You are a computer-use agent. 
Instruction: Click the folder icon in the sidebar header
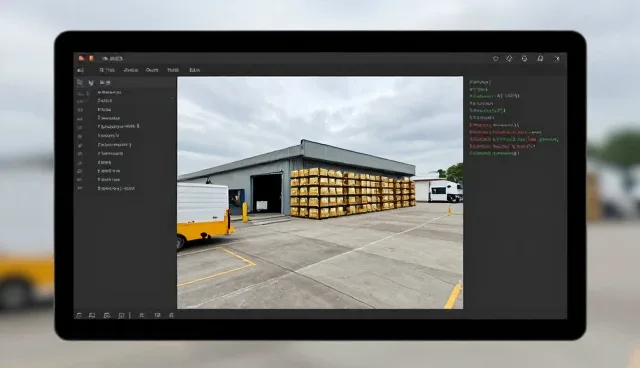[x=80, y=82]
